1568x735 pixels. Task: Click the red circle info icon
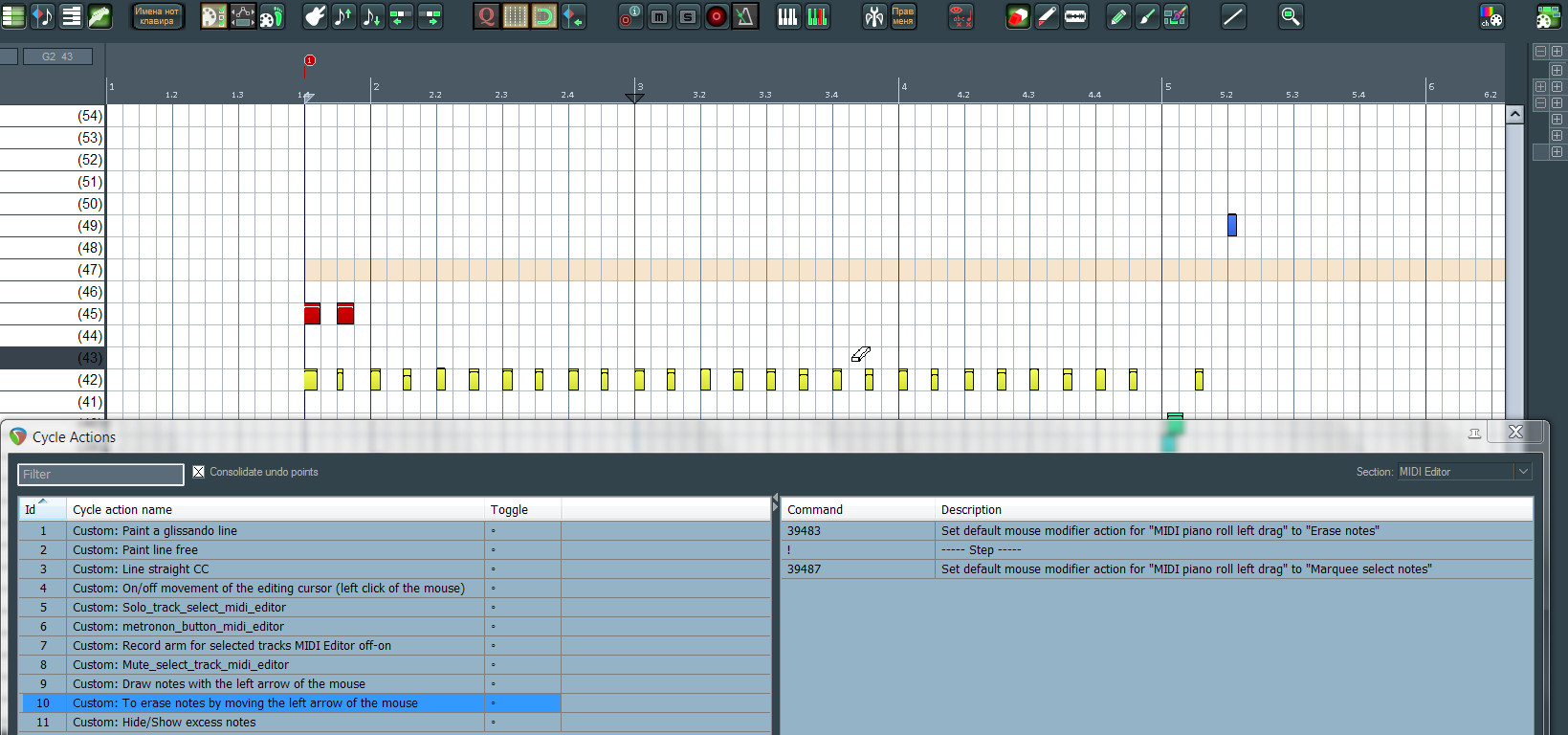click(630, 16)
